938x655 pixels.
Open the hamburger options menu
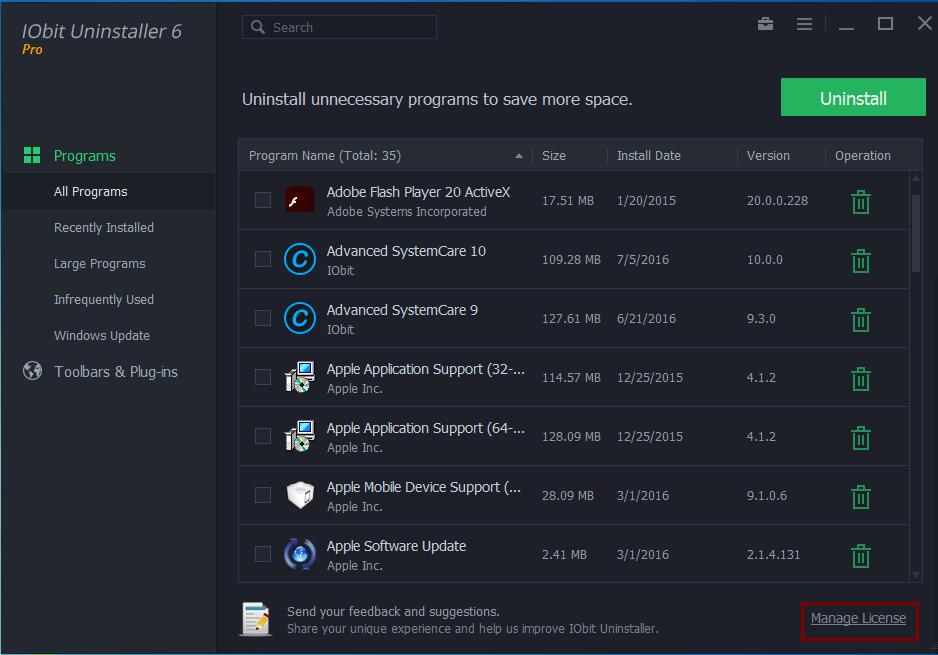pyautogui.click(x=804, y=24)
